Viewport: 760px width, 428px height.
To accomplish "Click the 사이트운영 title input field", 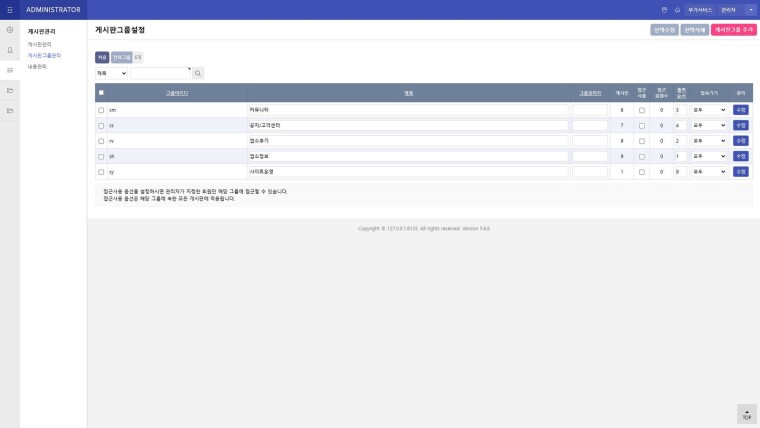I will pos(408,172).
